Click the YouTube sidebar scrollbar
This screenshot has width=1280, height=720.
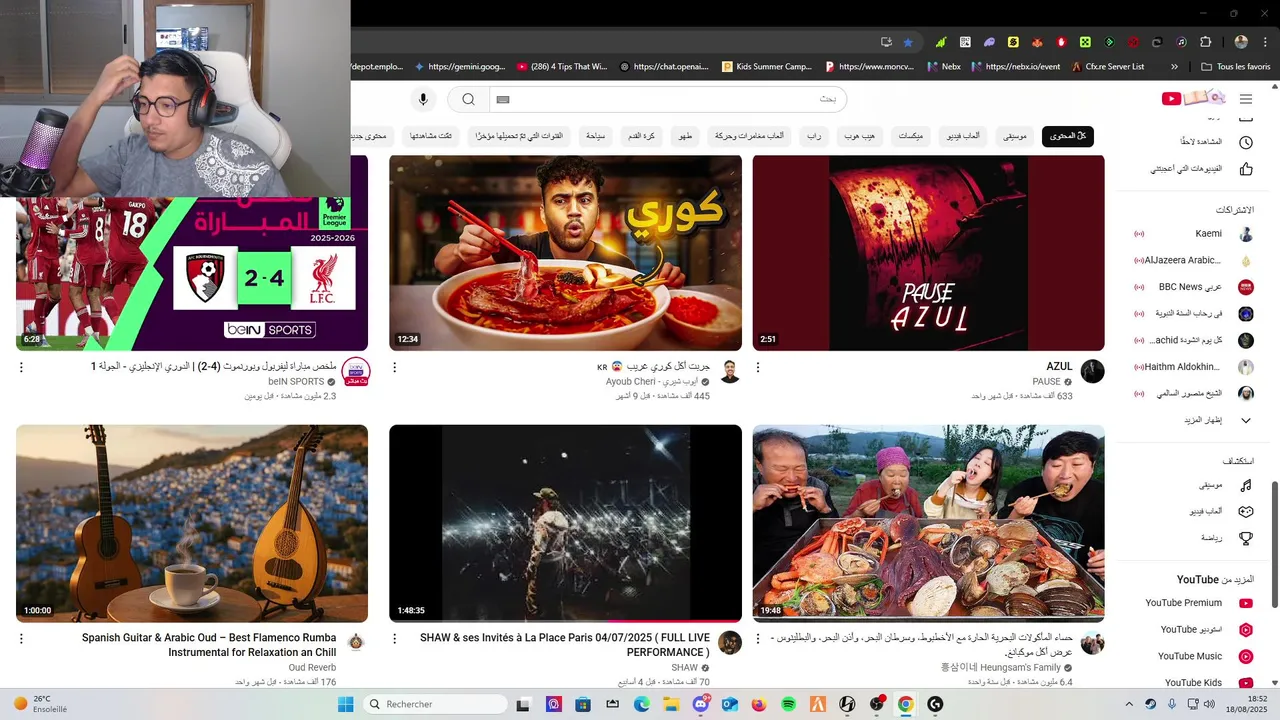[x=1274, y=543]
